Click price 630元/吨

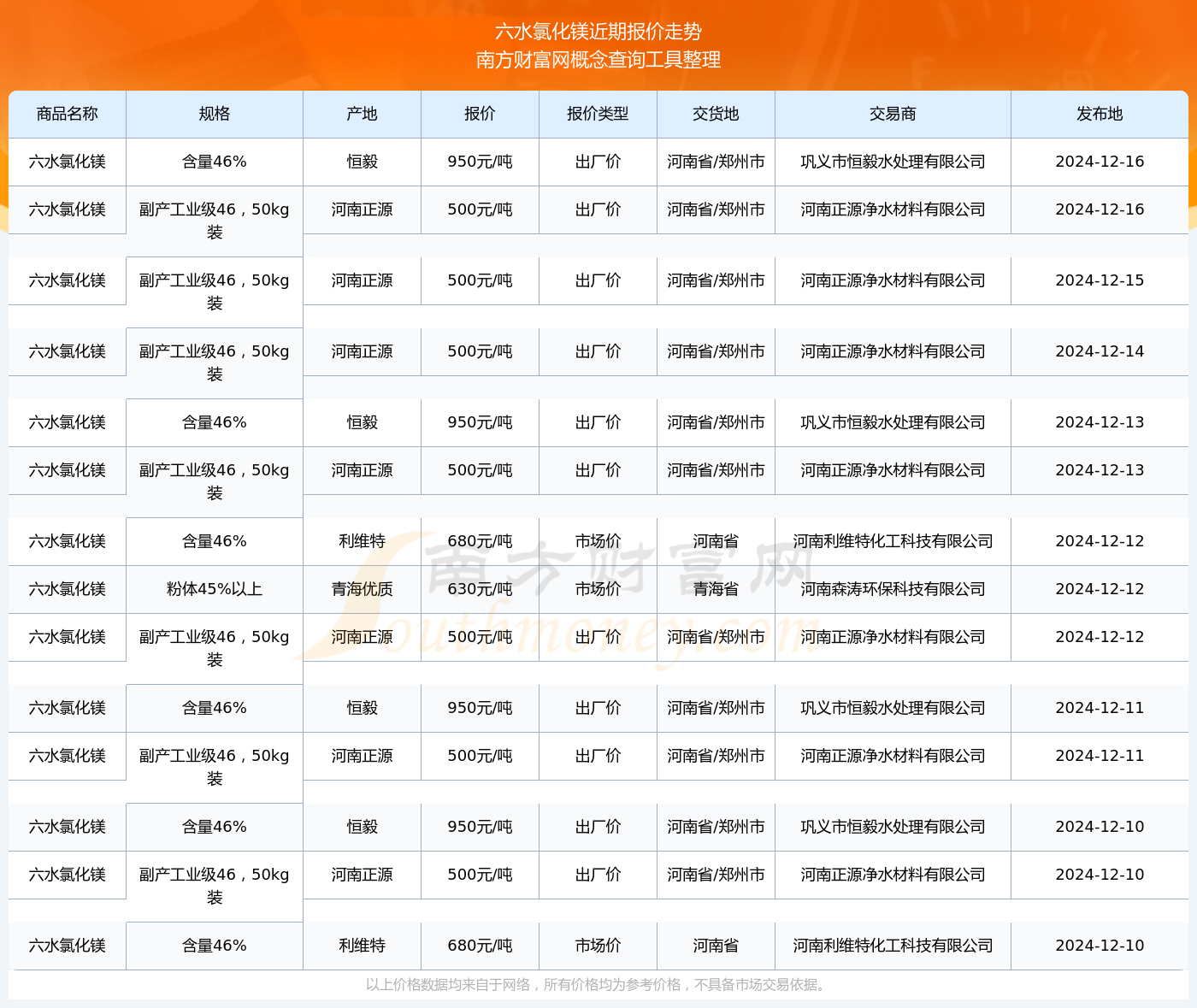click(x=480, y=589)
